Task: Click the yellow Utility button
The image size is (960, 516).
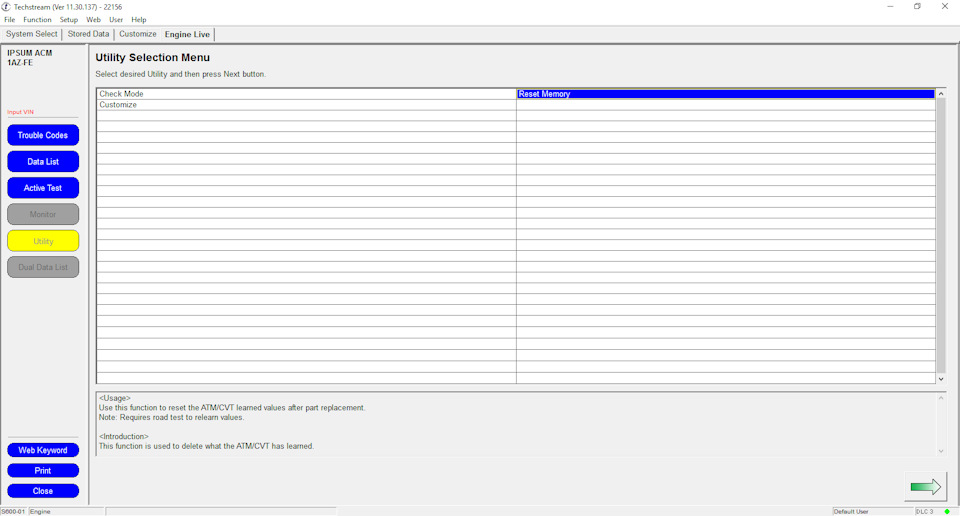Action: coord(43,241)
